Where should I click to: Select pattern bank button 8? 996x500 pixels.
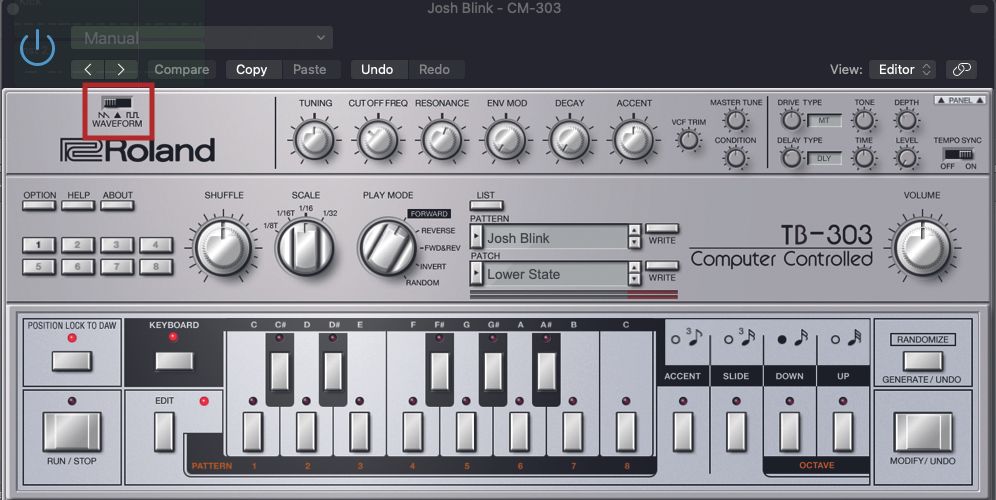(156, 267)
